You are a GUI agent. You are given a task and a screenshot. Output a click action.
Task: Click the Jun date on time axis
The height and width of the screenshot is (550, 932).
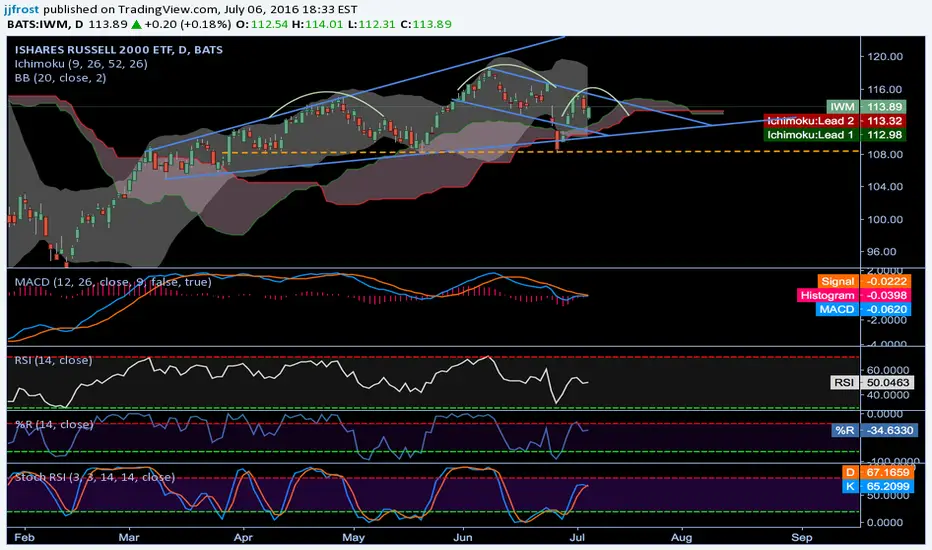(462, 538)
